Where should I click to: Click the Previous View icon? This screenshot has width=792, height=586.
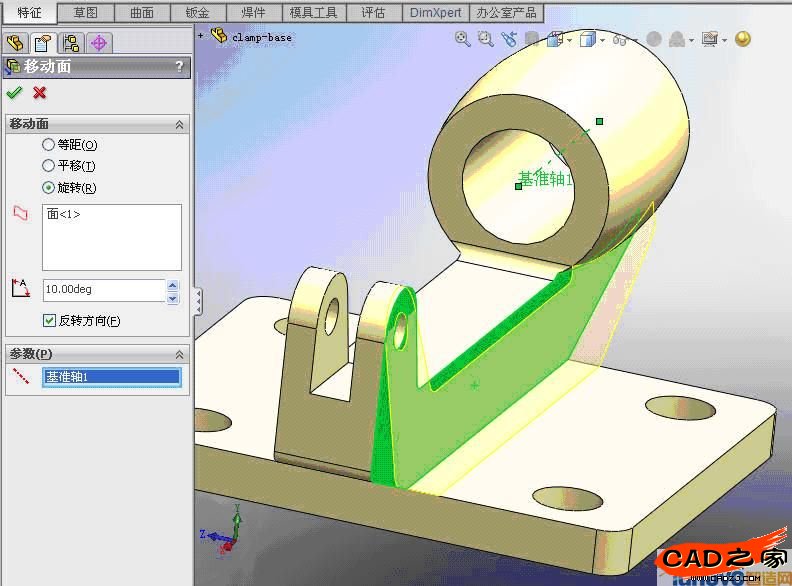tap(510, 39)
